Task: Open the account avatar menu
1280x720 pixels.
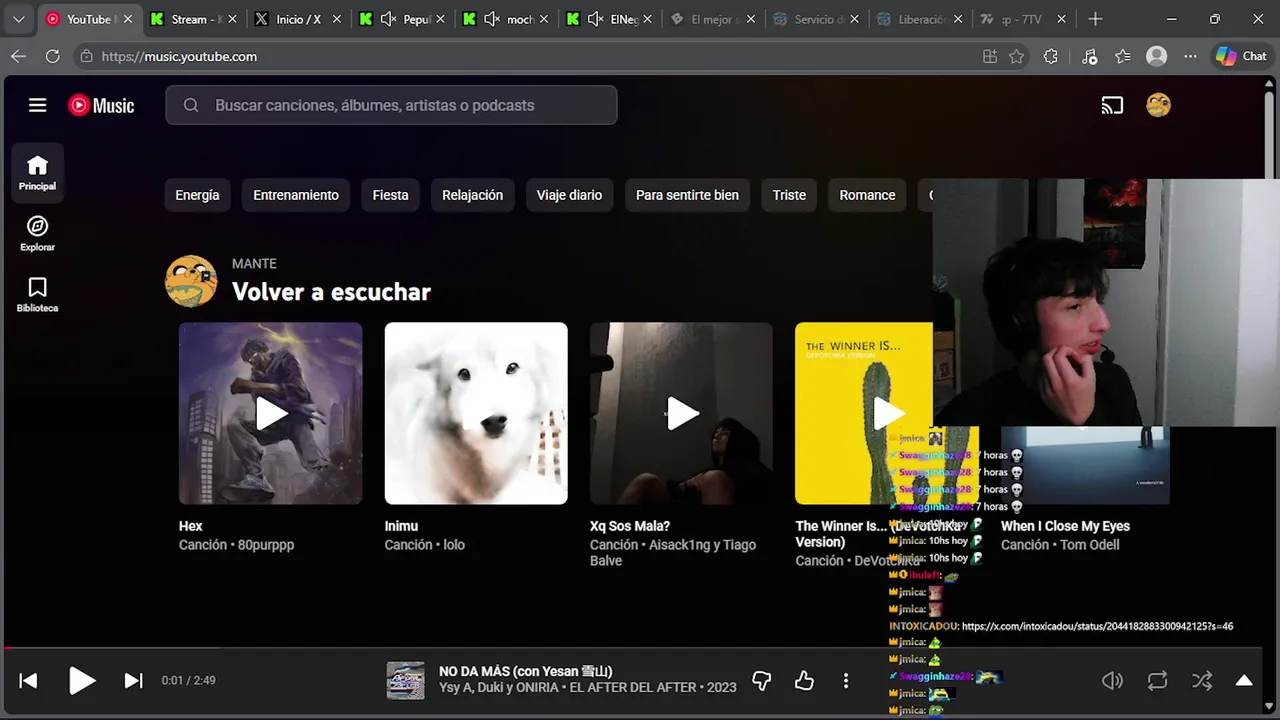Action: [x=1158, y=105]
